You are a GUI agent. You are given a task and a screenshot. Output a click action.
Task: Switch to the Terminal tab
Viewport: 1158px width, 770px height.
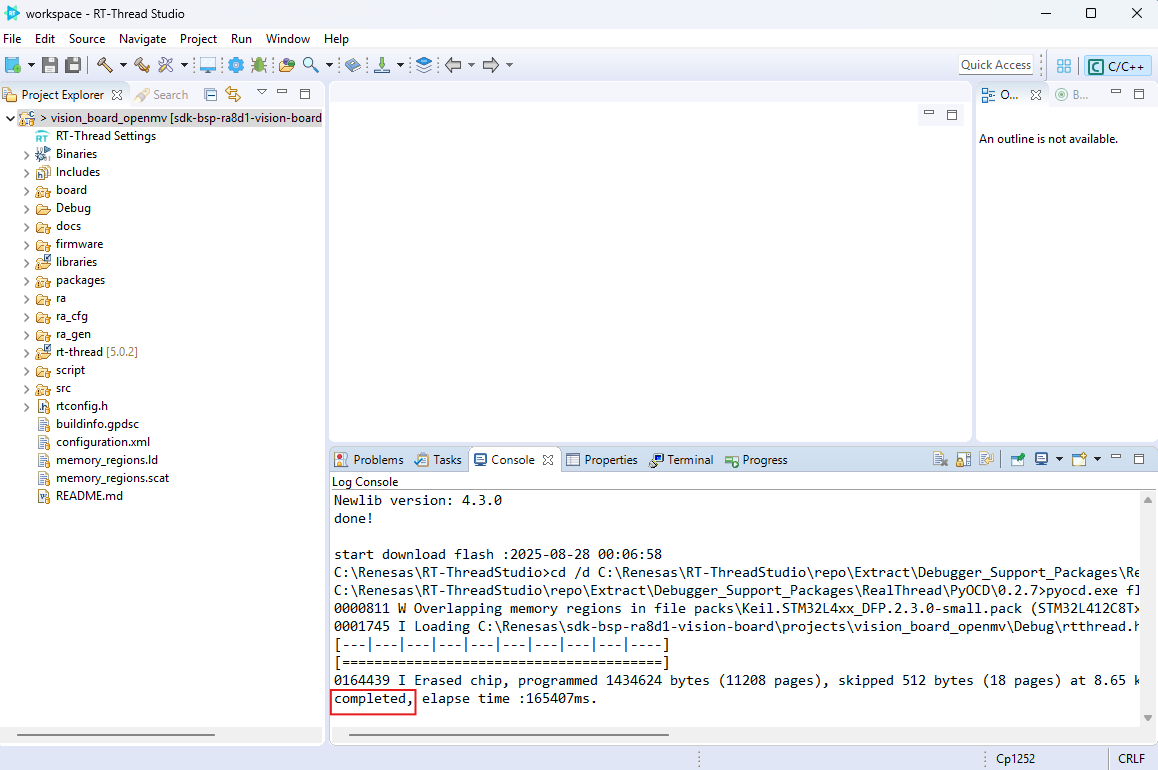[x=681, y=460]
